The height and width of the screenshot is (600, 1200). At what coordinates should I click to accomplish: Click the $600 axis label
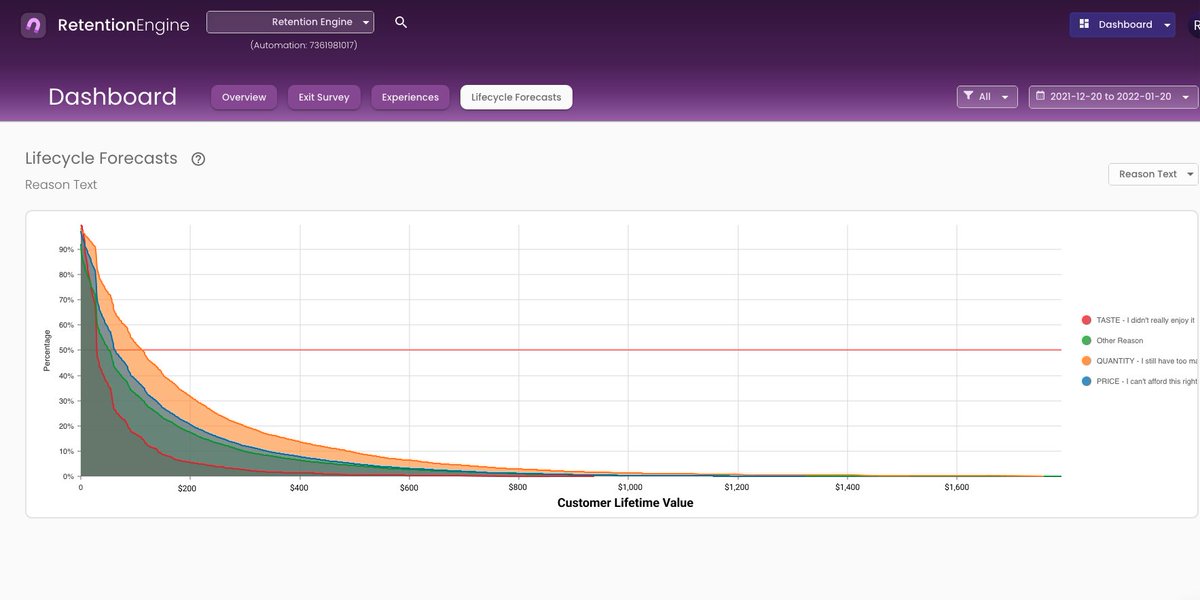coord(408,488)
